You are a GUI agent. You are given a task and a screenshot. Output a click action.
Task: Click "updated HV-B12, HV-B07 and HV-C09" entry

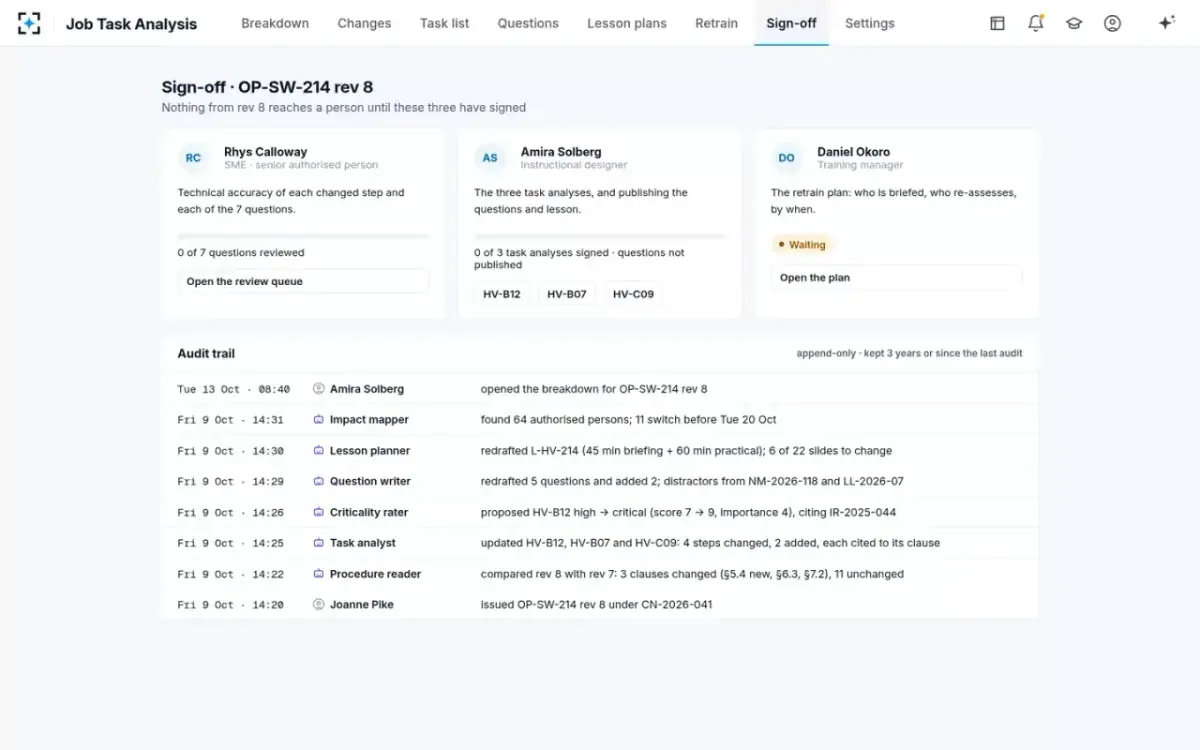click(x=710, y=543)
